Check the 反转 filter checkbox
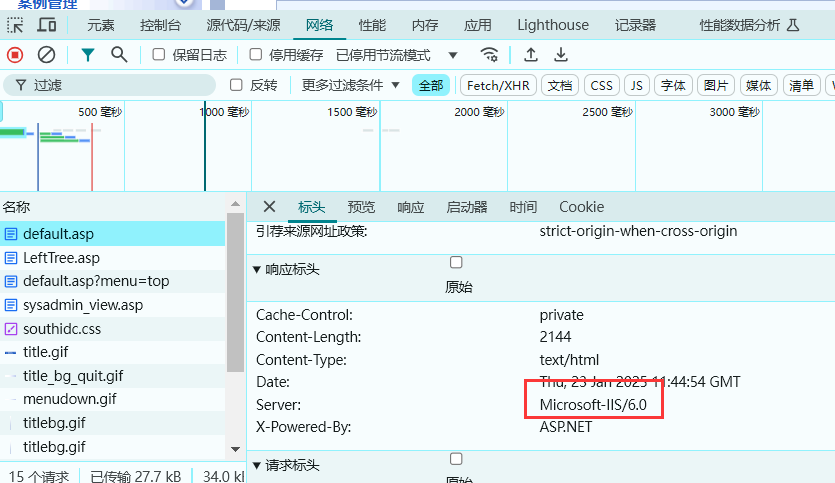 click(x=237, y=85)
